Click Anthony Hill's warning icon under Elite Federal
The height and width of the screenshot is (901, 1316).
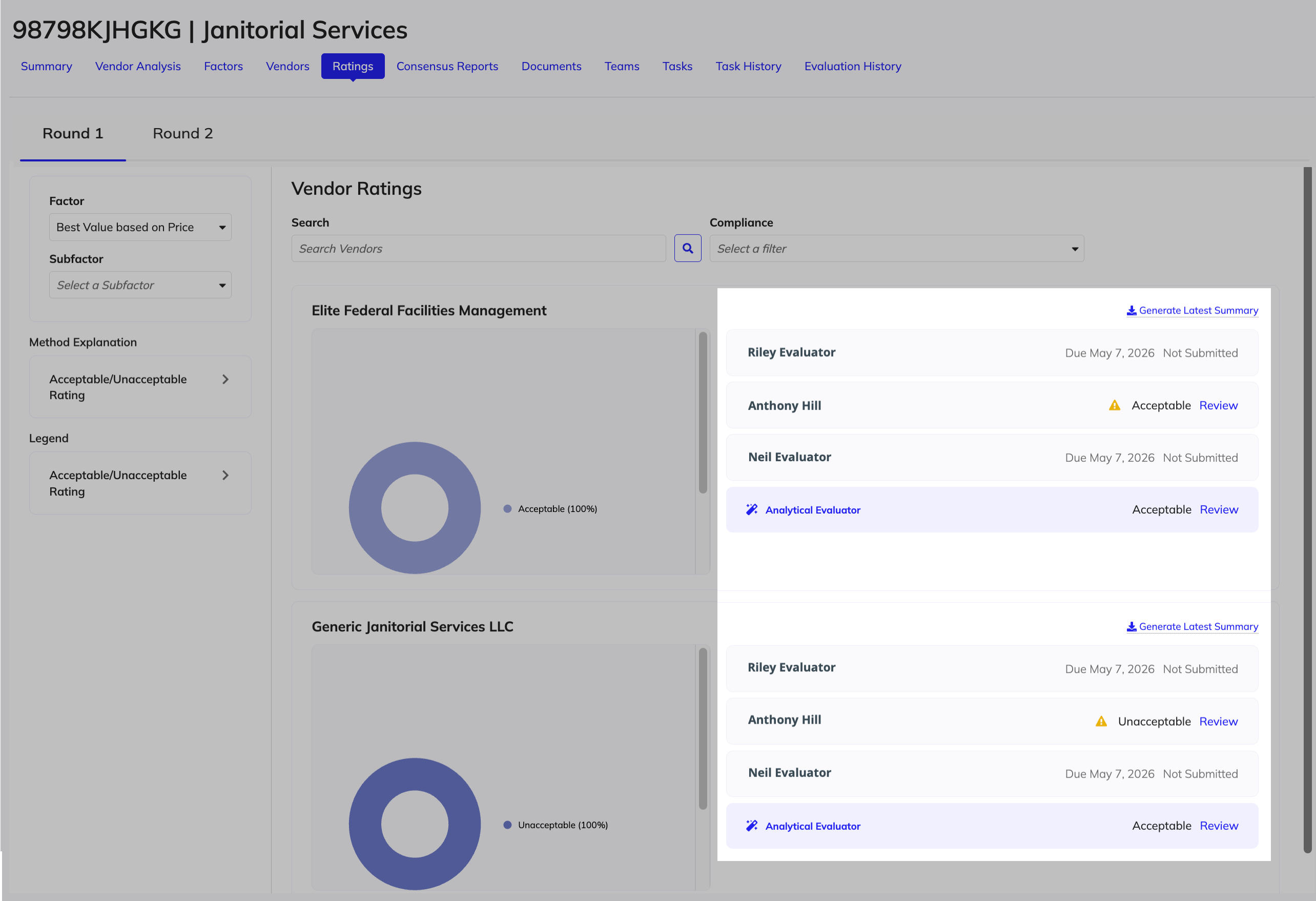click(x=1114, y=405)
